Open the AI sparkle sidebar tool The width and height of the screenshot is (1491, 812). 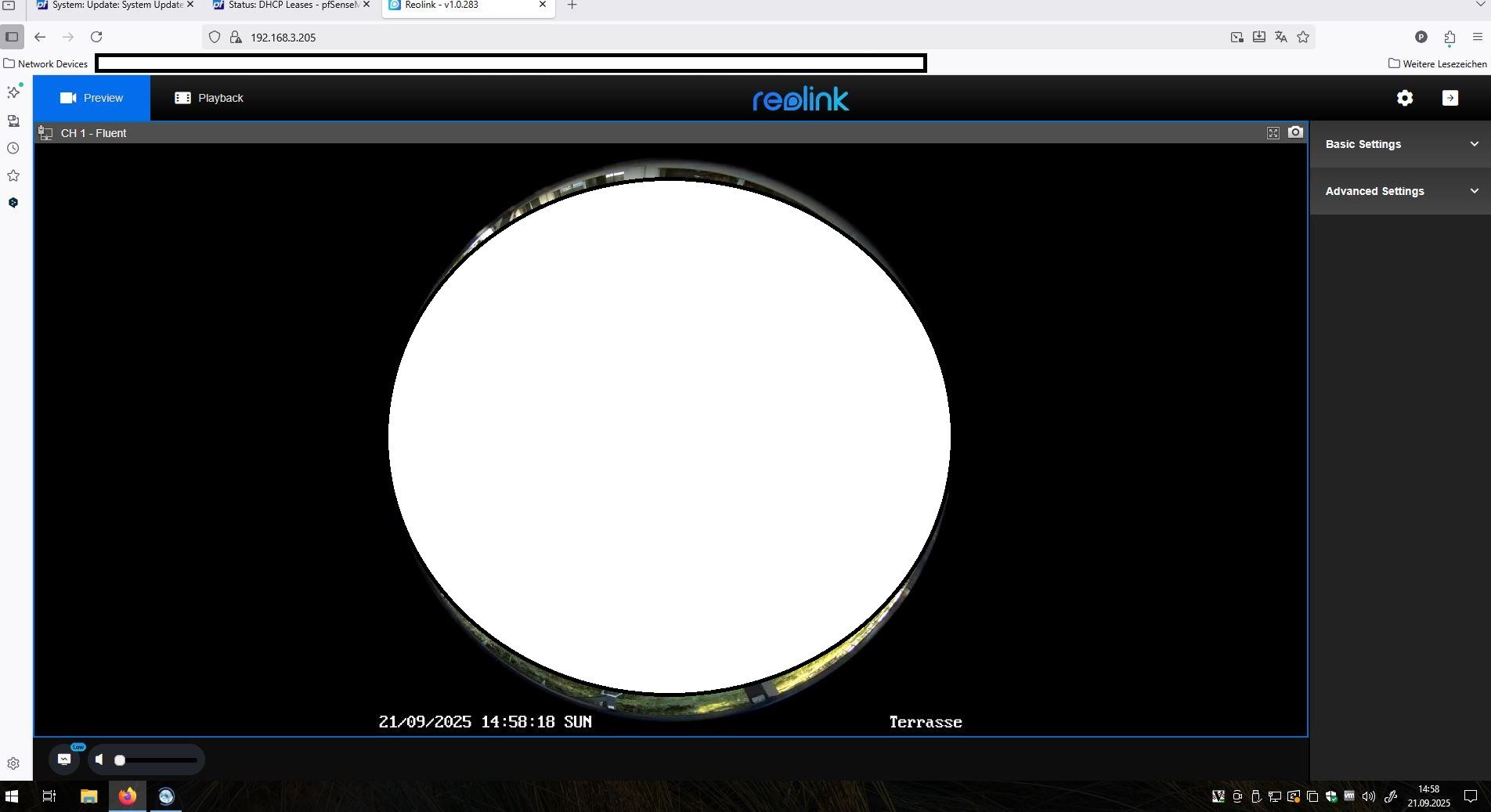click(x=13, y=92)
